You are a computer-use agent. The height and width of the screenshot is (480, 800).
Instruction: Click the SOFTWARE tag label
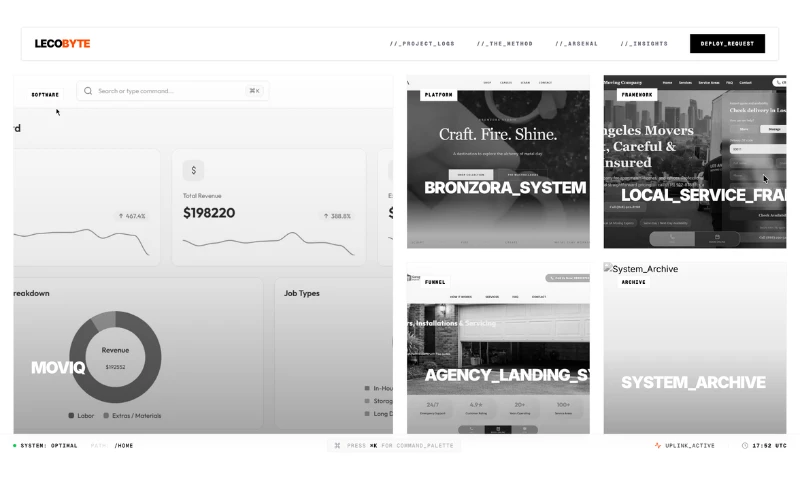pos(45,94)
